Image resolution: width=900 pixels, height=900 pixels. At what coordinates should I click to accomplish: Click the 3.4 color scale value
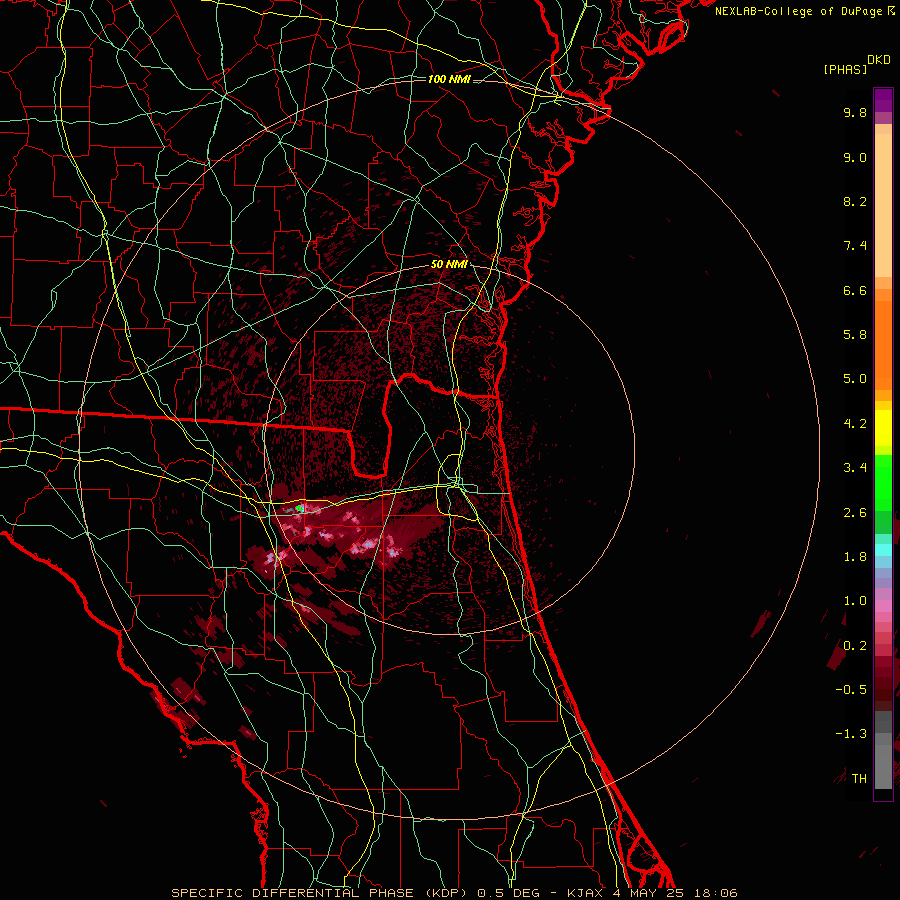855,468
